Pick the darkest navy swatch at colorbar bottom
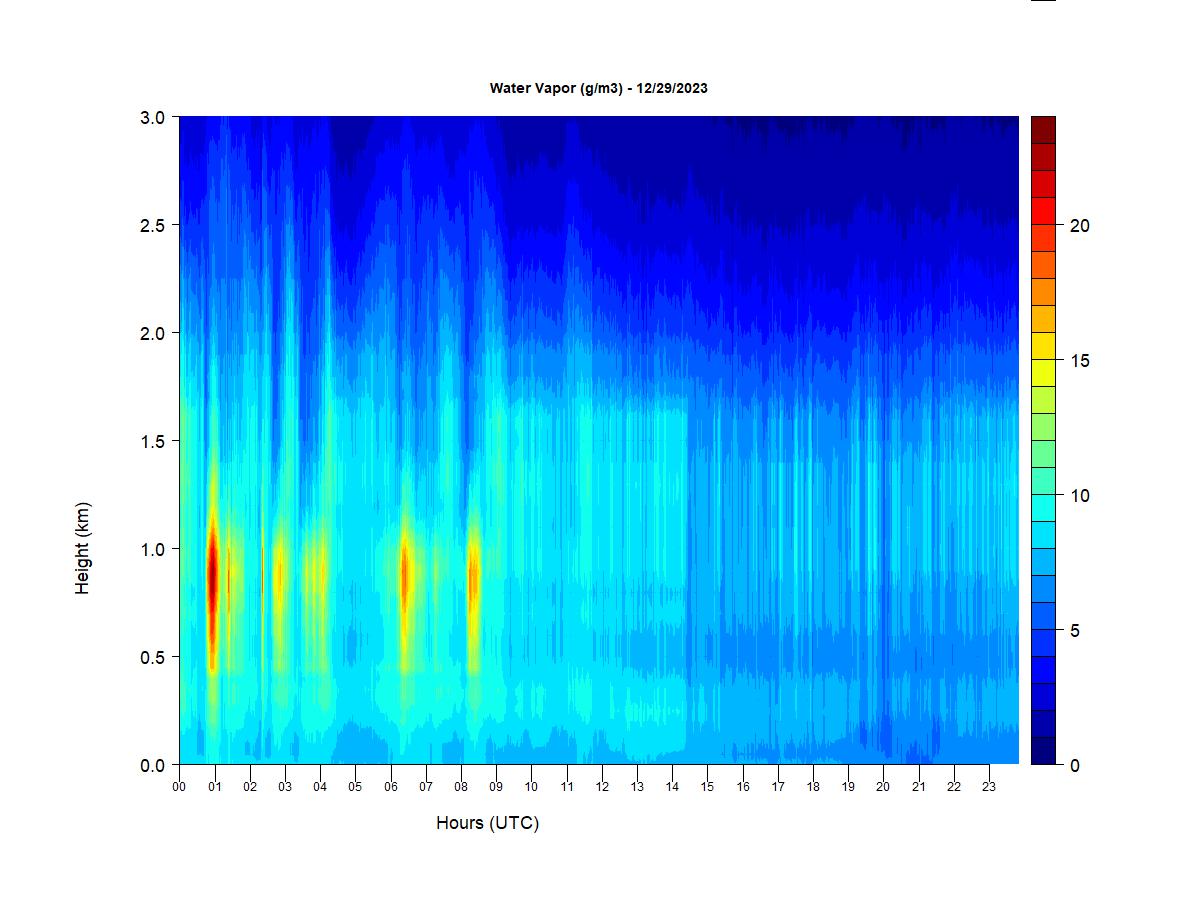The width and height of the screenshot is (1200, 900). 1043,751
